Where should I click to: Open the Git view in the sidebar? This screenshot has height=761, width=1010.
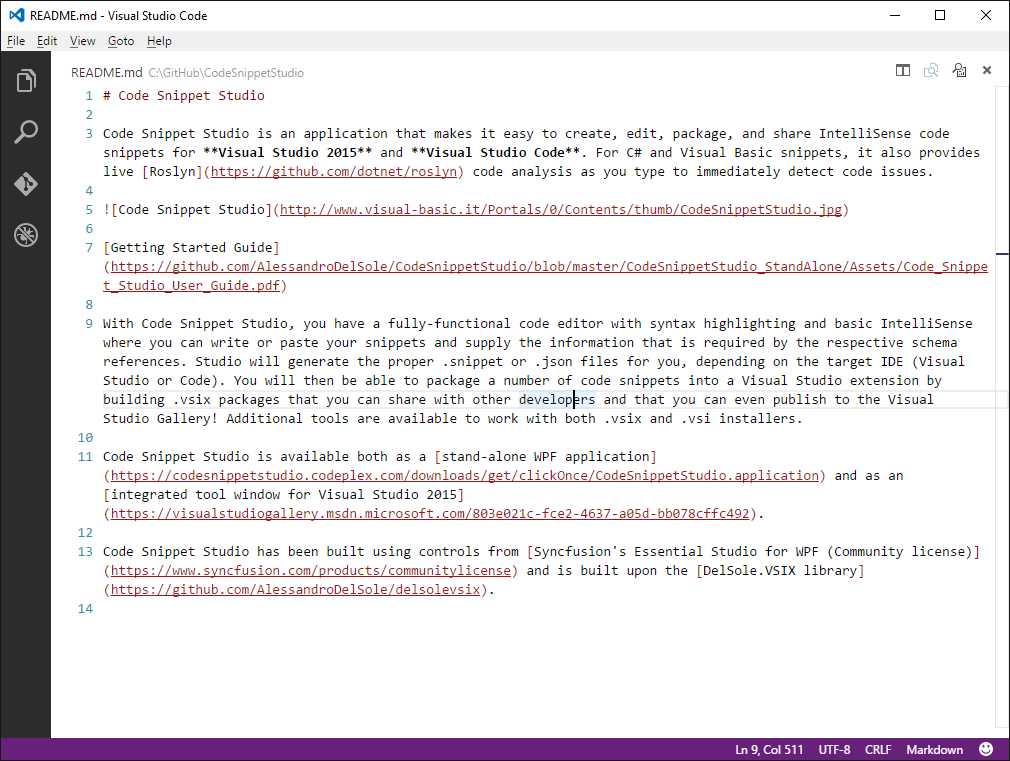tap(26, 183)
